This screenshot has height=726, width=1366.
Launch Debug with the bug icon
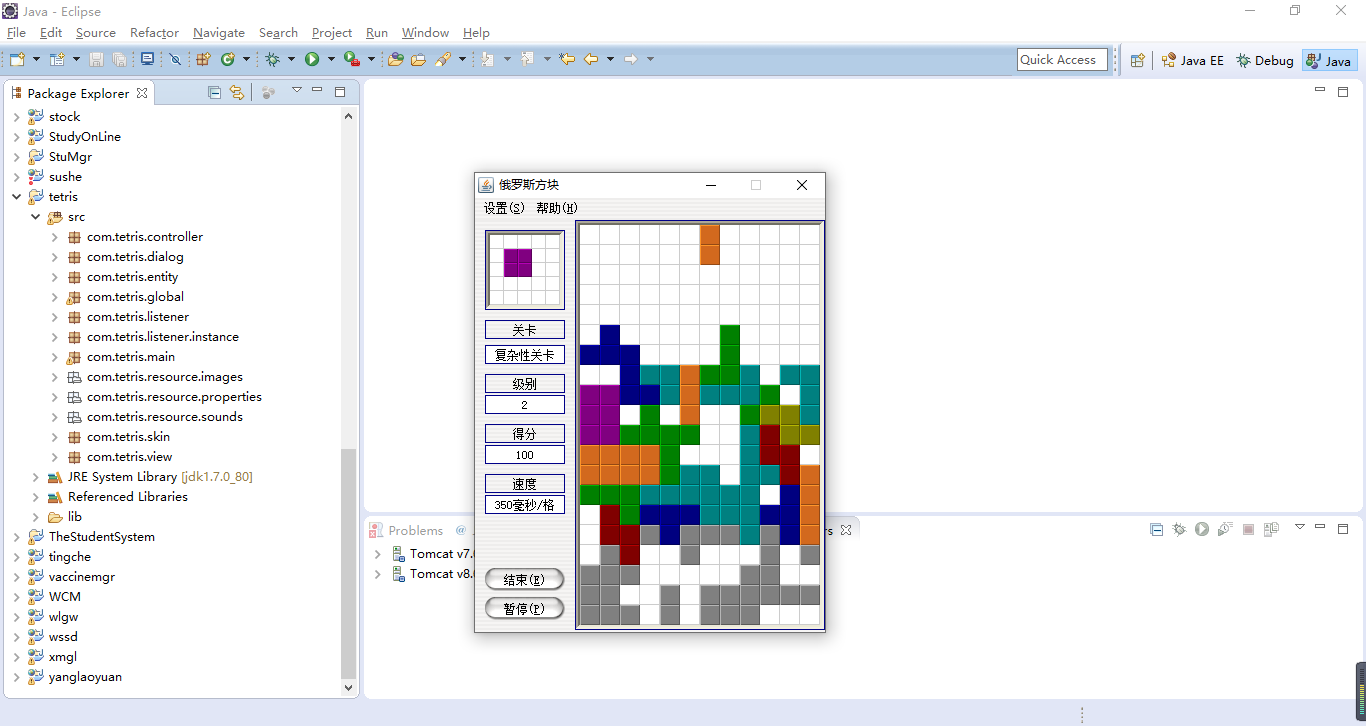pyautogui.click(x=272, y=60)
